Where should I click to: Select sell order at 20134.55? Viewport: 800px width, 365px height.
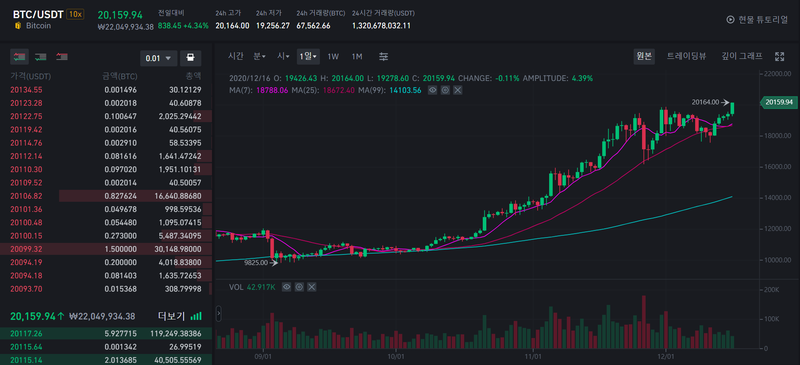[x=106, y=89]
